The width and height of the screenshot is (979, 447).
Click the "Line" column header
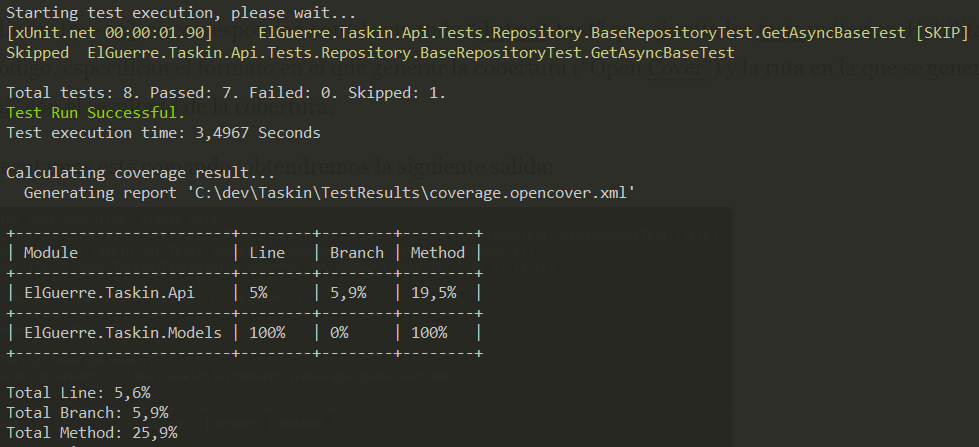(267, 253)
